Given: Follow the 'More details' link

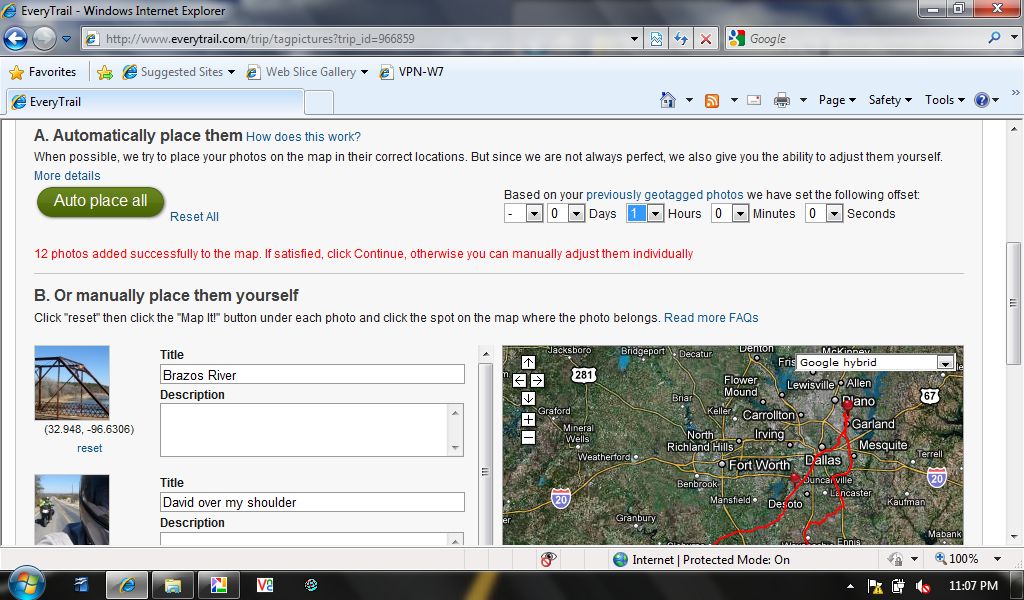Looking at the screenshot, I should [x=67, y=176].
